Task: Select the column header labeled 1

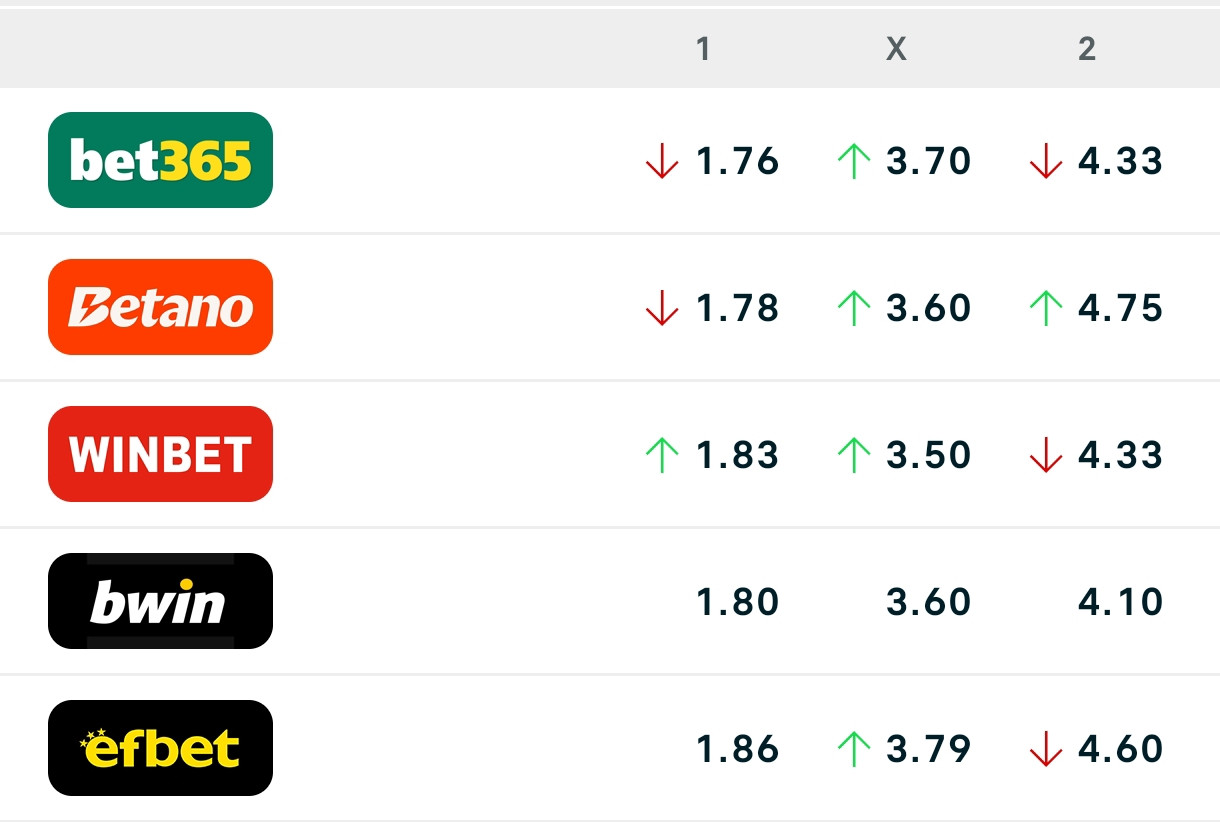Action: 703,47
